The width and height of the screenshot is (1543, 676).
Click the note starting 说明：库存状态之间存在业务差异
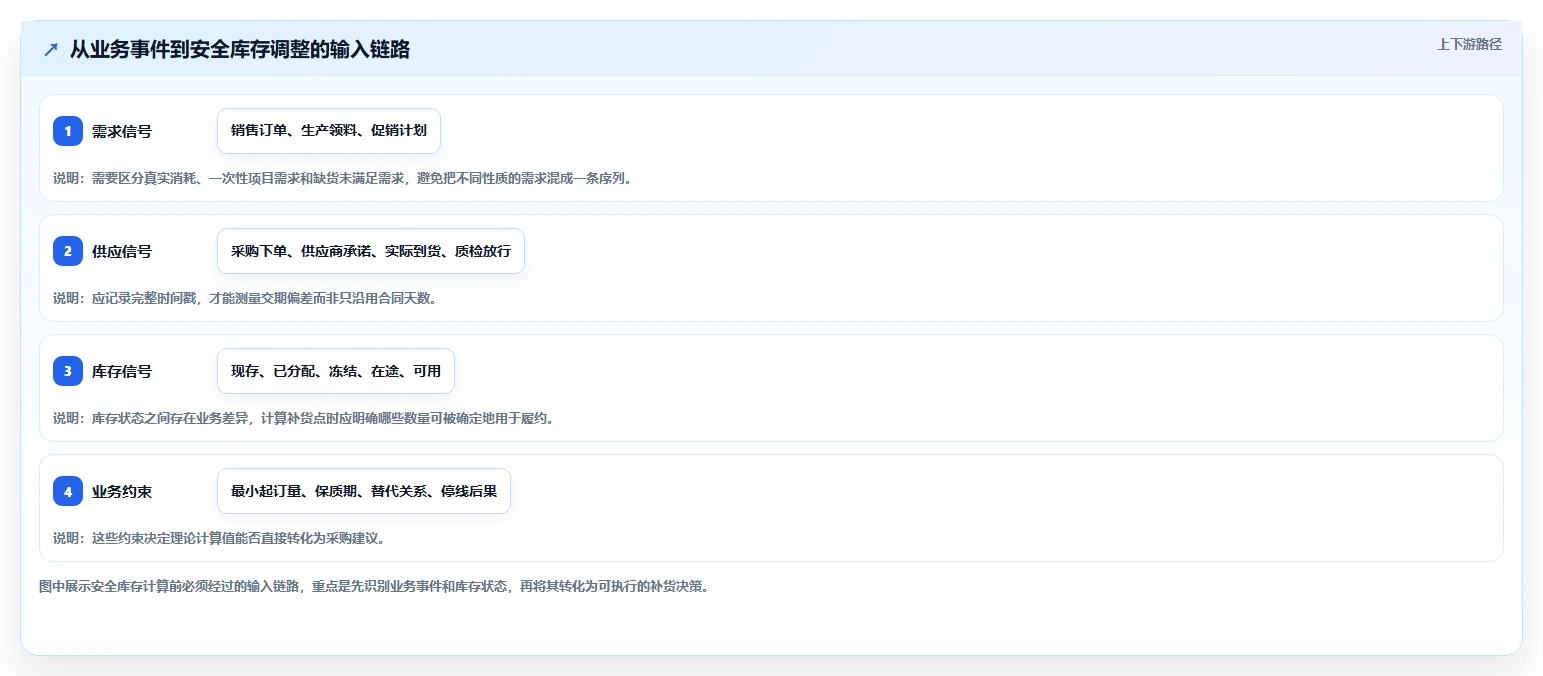[303, 418]
